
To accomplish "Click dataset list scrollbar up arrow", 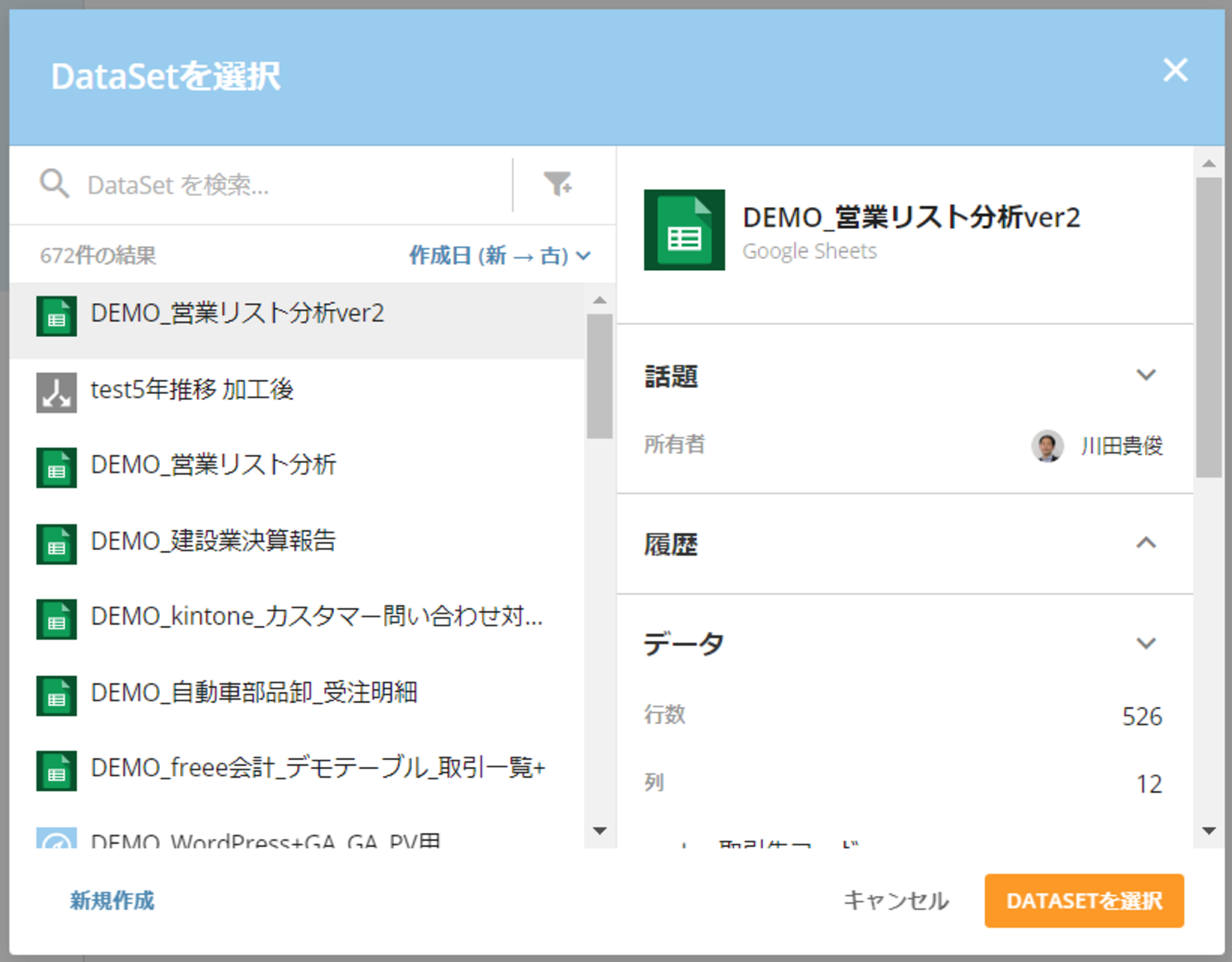I will 599,300.
